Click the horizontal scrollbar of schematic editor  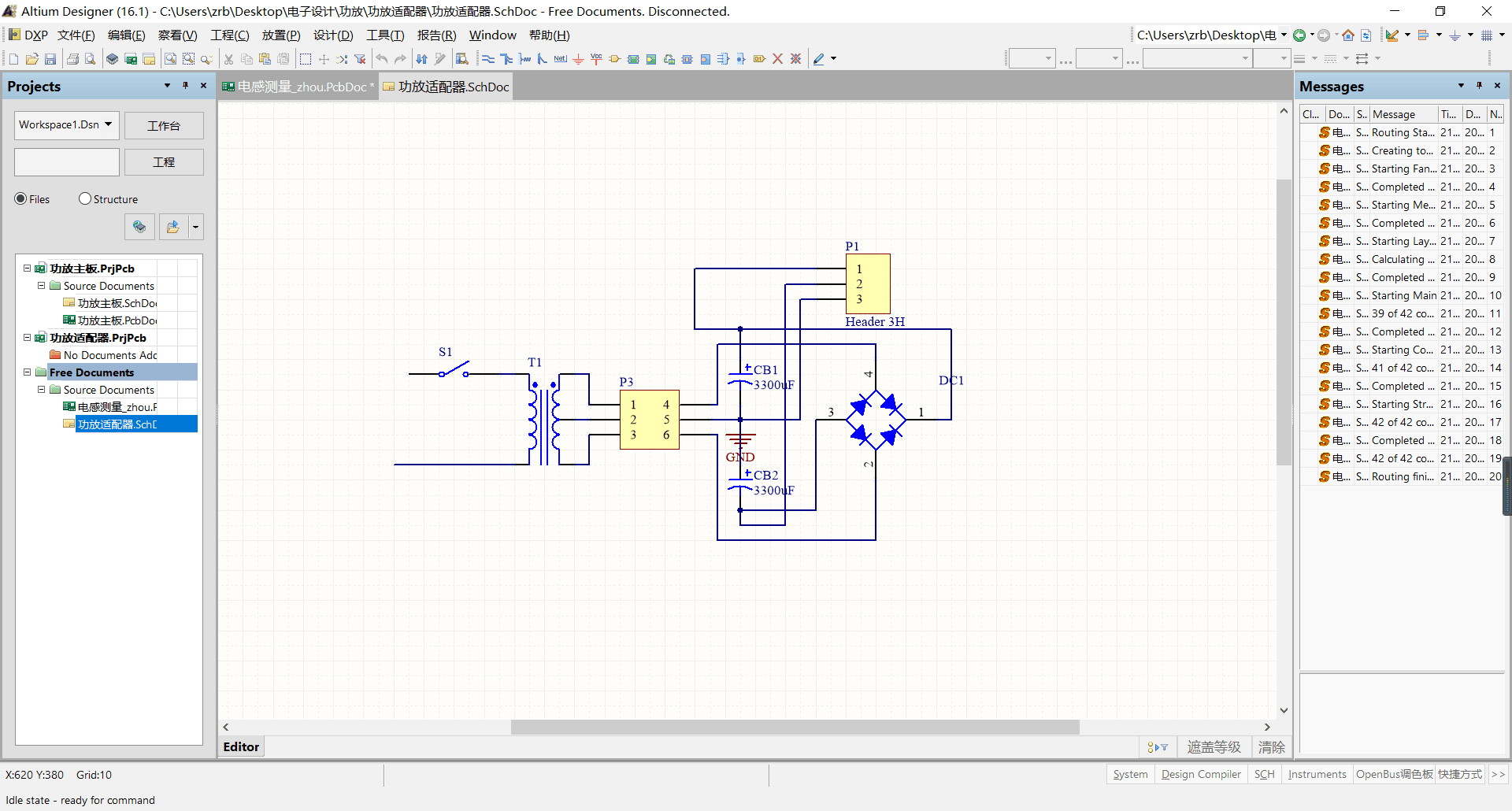point(795,728)
